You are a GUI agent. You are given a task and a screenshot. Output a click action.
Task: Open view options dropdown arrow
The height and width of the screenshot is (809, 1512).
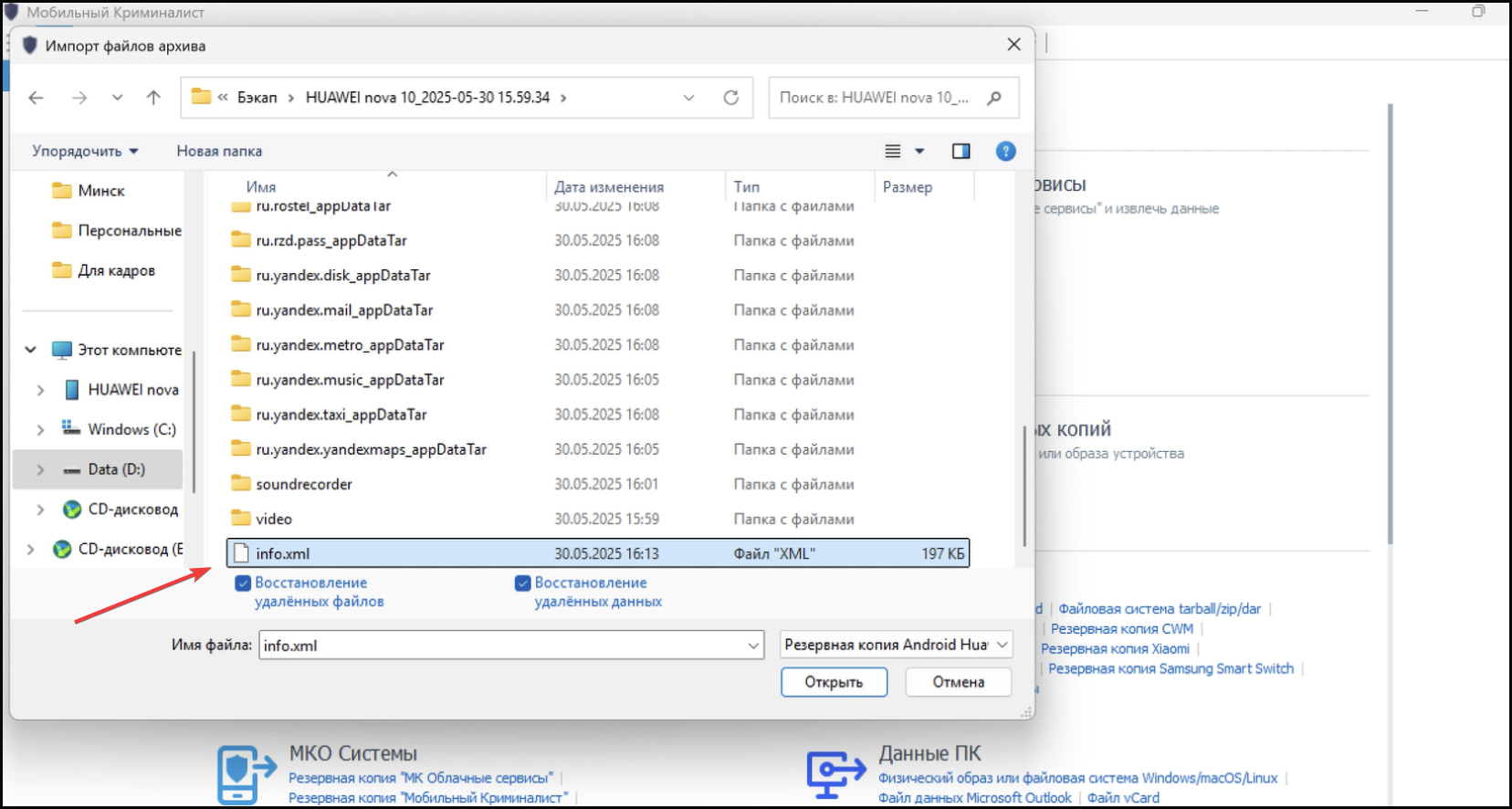pos(919,152)
